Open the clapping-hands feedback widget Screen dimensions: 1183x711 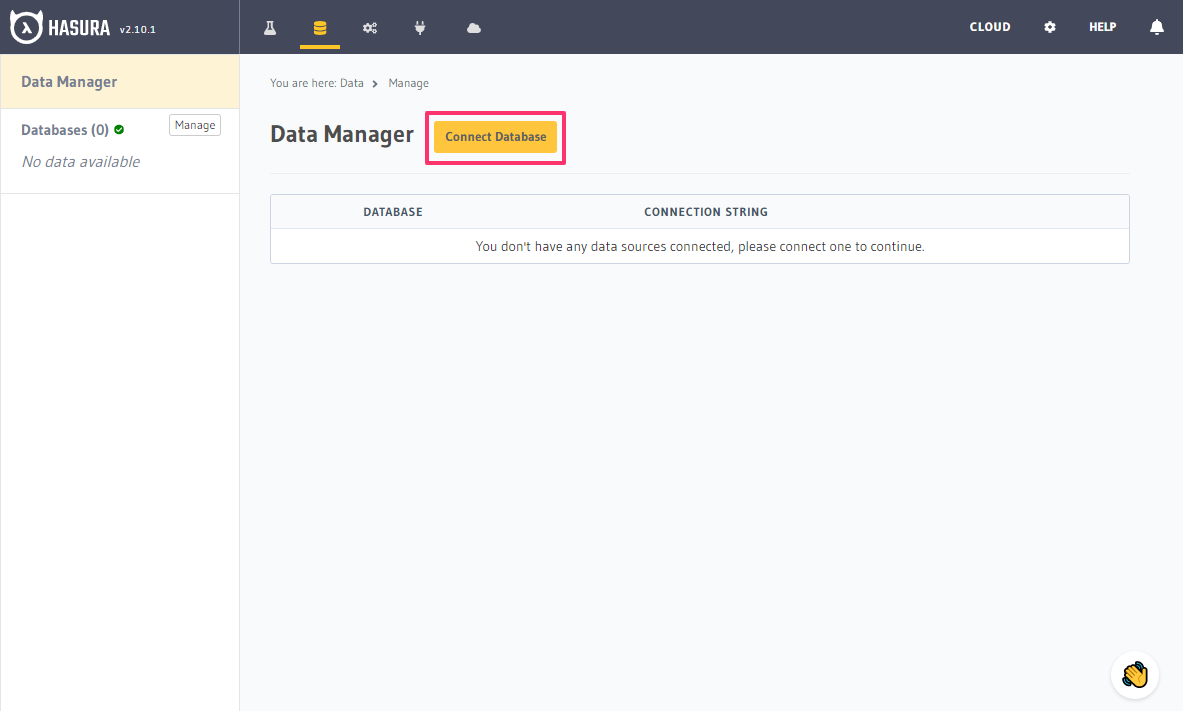[x=1135, y=675]
